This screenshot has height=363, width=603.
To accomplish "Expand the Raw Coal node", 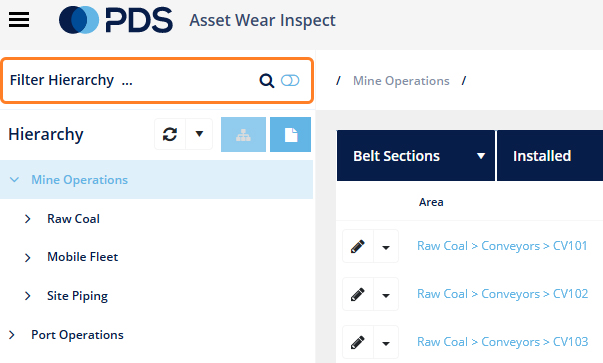I will tap(27, 219).
